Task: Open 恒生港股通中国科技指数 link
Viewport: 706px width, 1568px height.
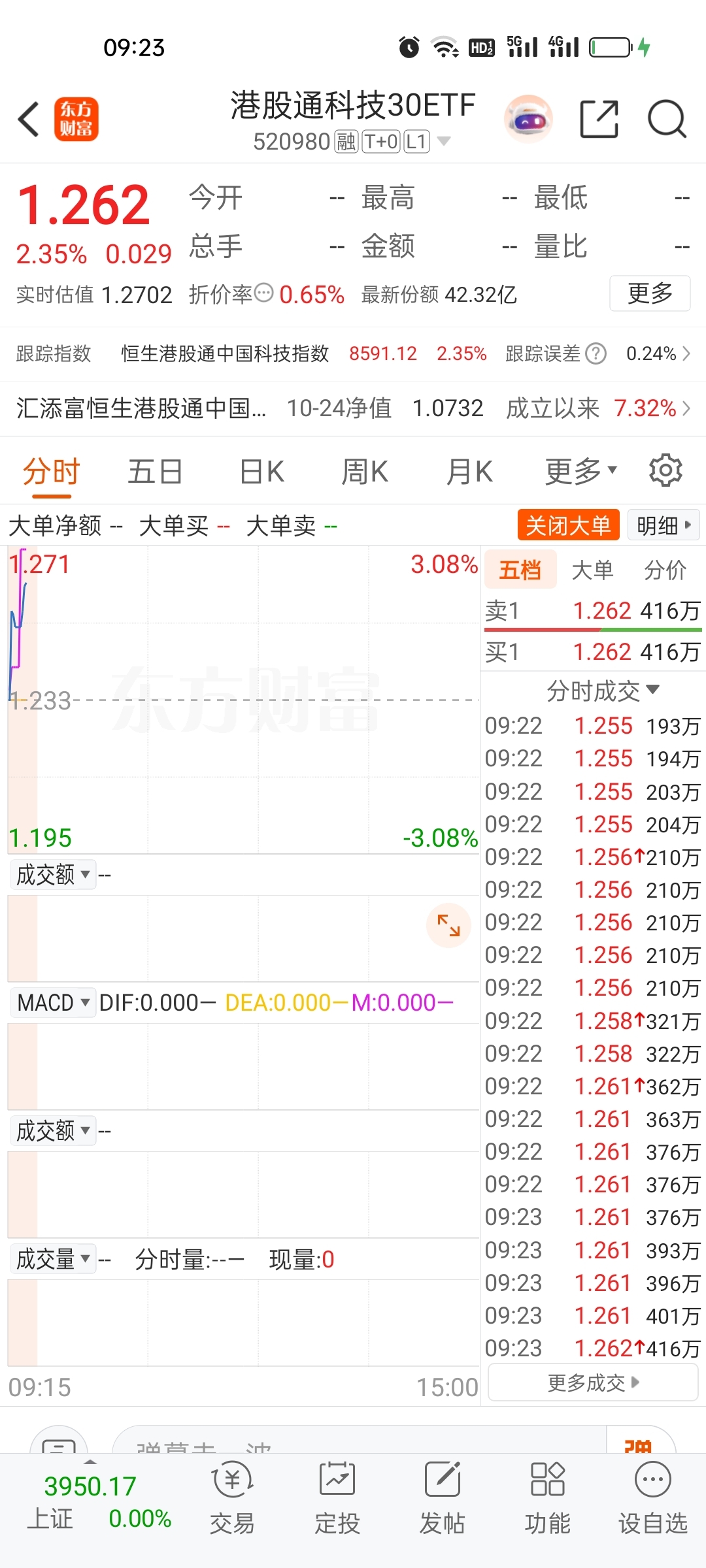Action: (225, 353)
